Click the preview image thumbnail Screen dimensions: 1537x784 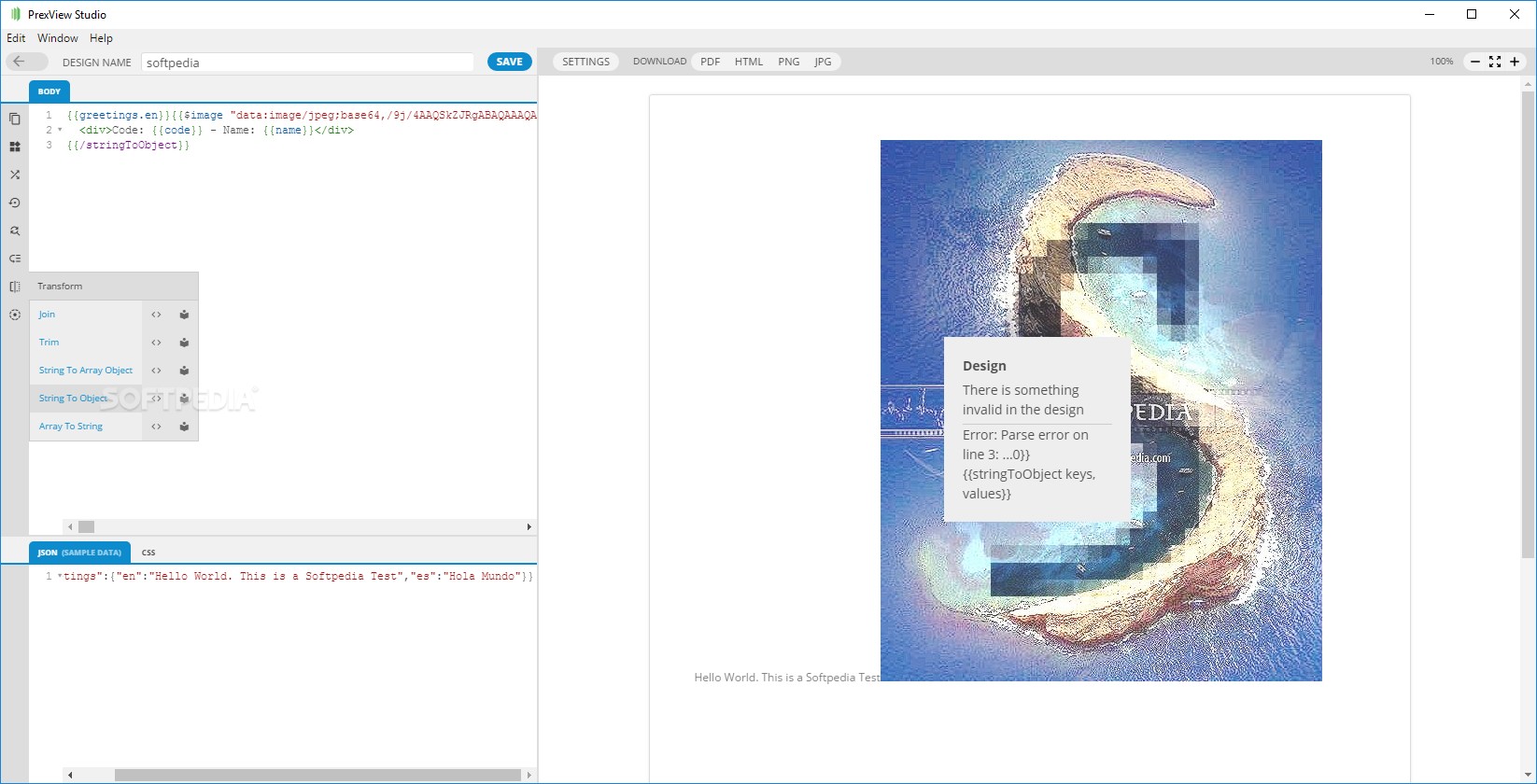click(x=1101, y=411)
